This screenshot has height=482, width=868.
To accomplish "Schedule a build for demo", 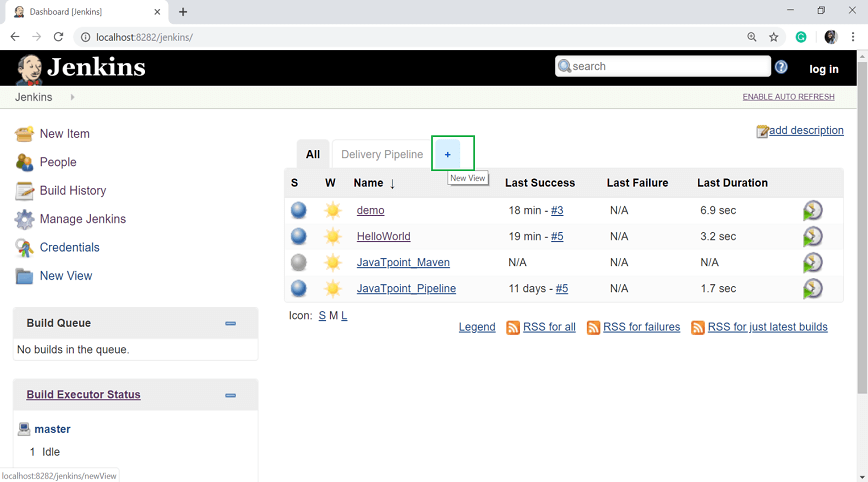I will click(x=812, y=210).
